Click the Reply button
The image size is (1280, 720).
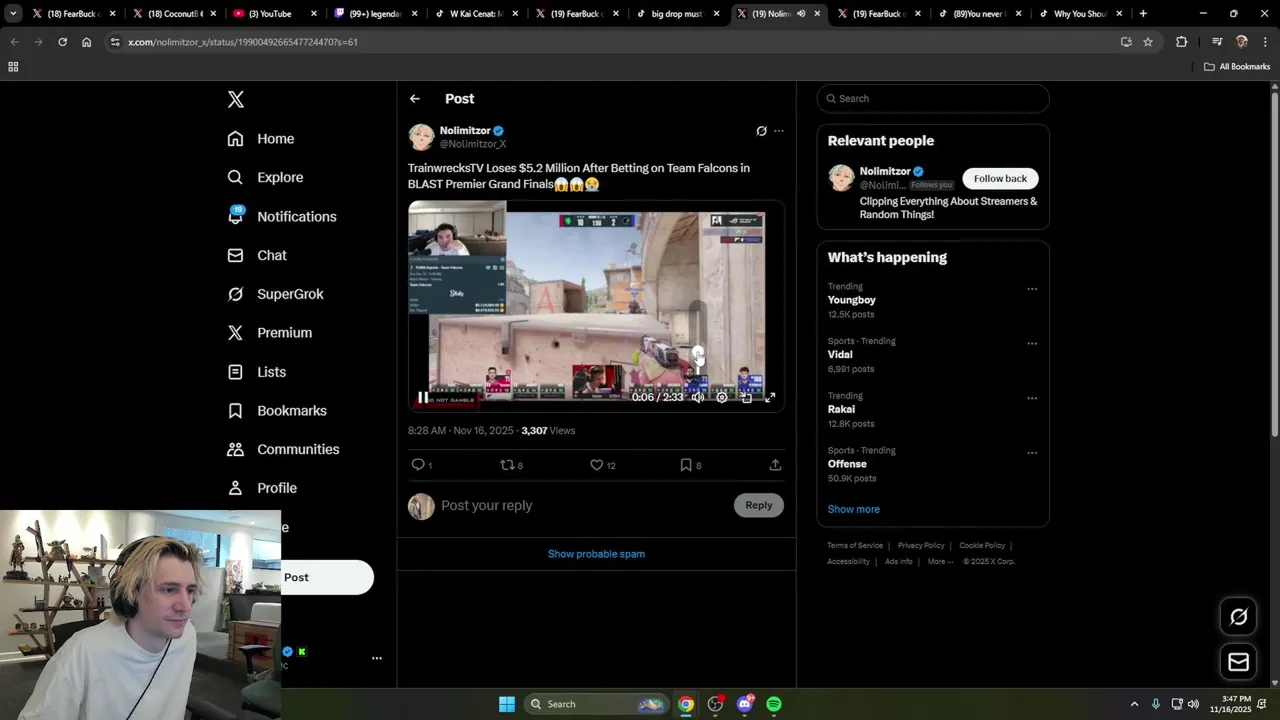coord(759,505)
